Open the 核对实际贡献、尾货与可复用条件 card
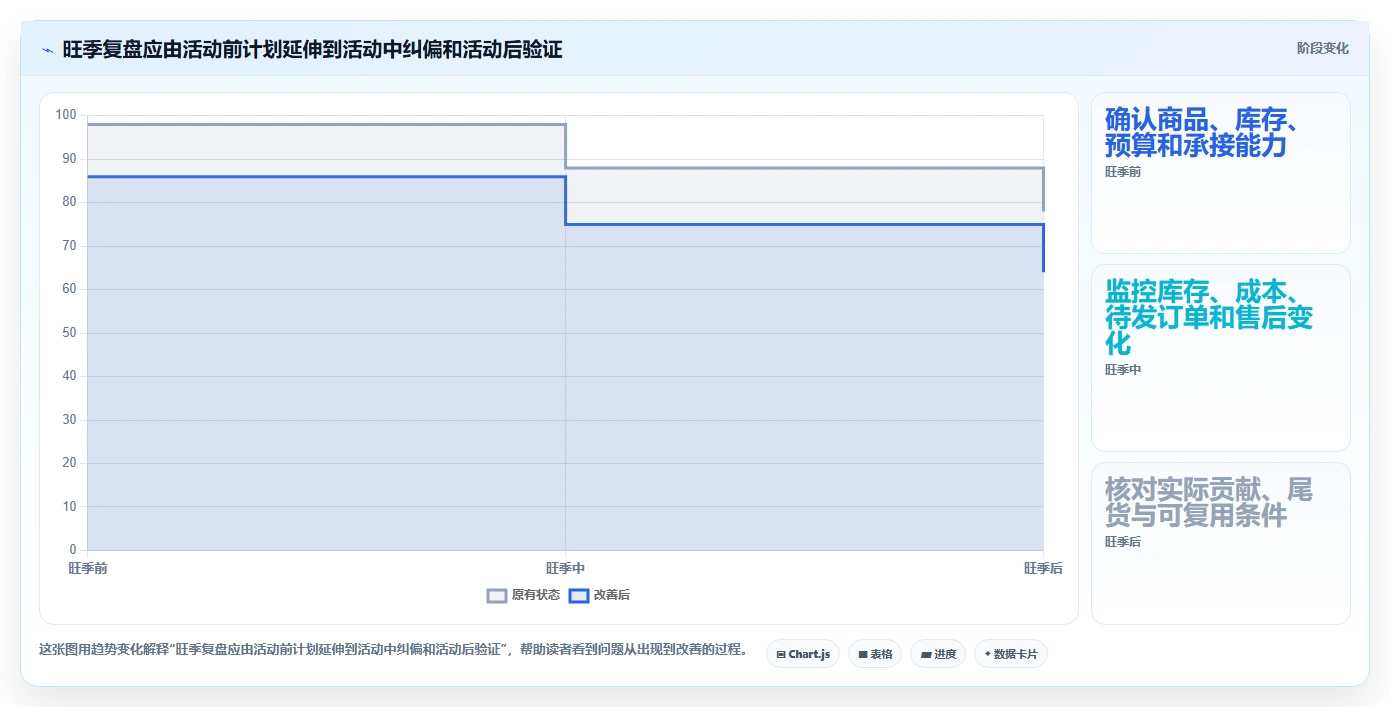1390x707 pixels. (x=1220, y=543)
